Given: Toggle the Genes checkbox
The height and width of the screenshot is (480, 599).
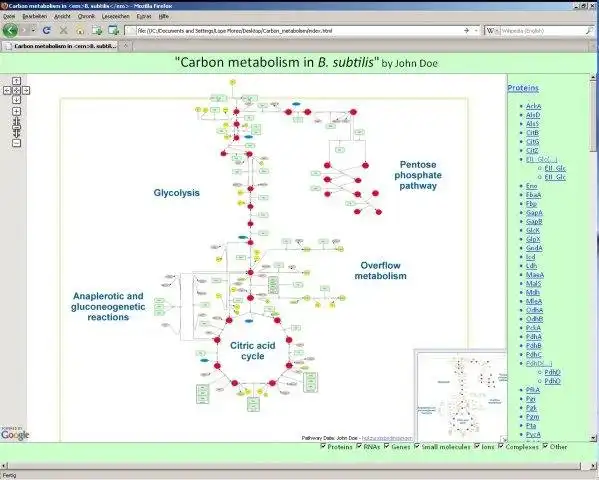Looking at the screenshot, I should [387, 446].
